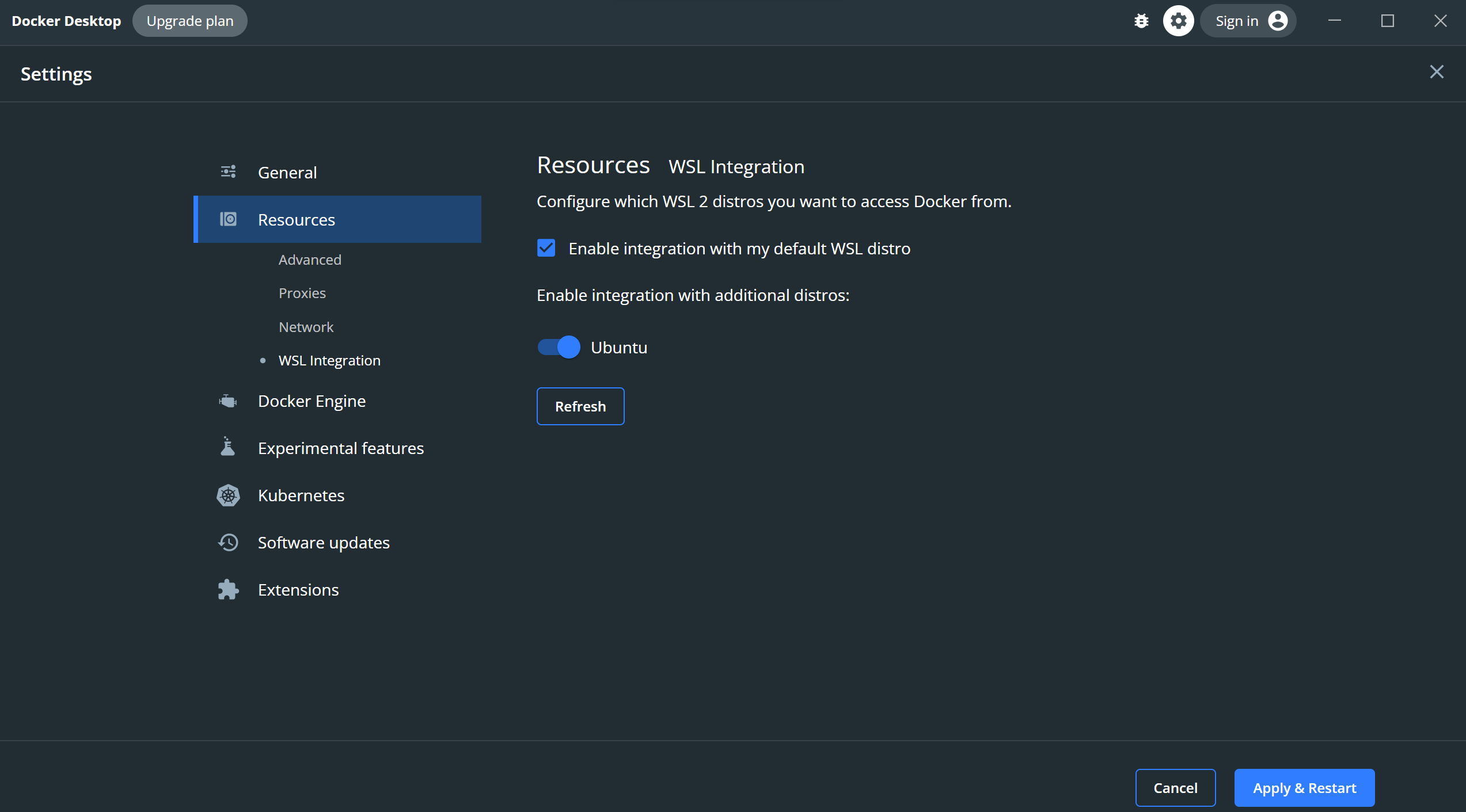Open Extensions via the puzzle piece icon

[228, 589]
